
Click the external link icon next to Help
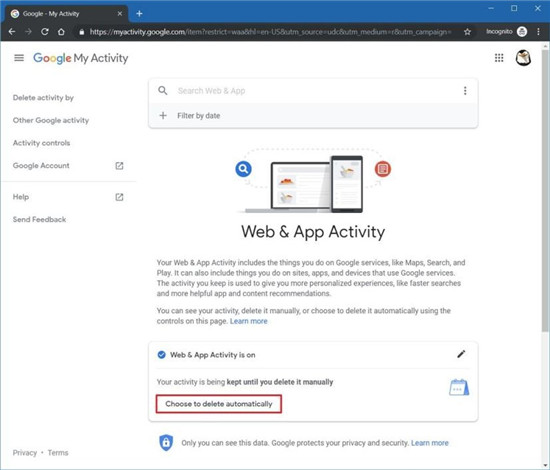pyautogui.click(x=119, y=197)
